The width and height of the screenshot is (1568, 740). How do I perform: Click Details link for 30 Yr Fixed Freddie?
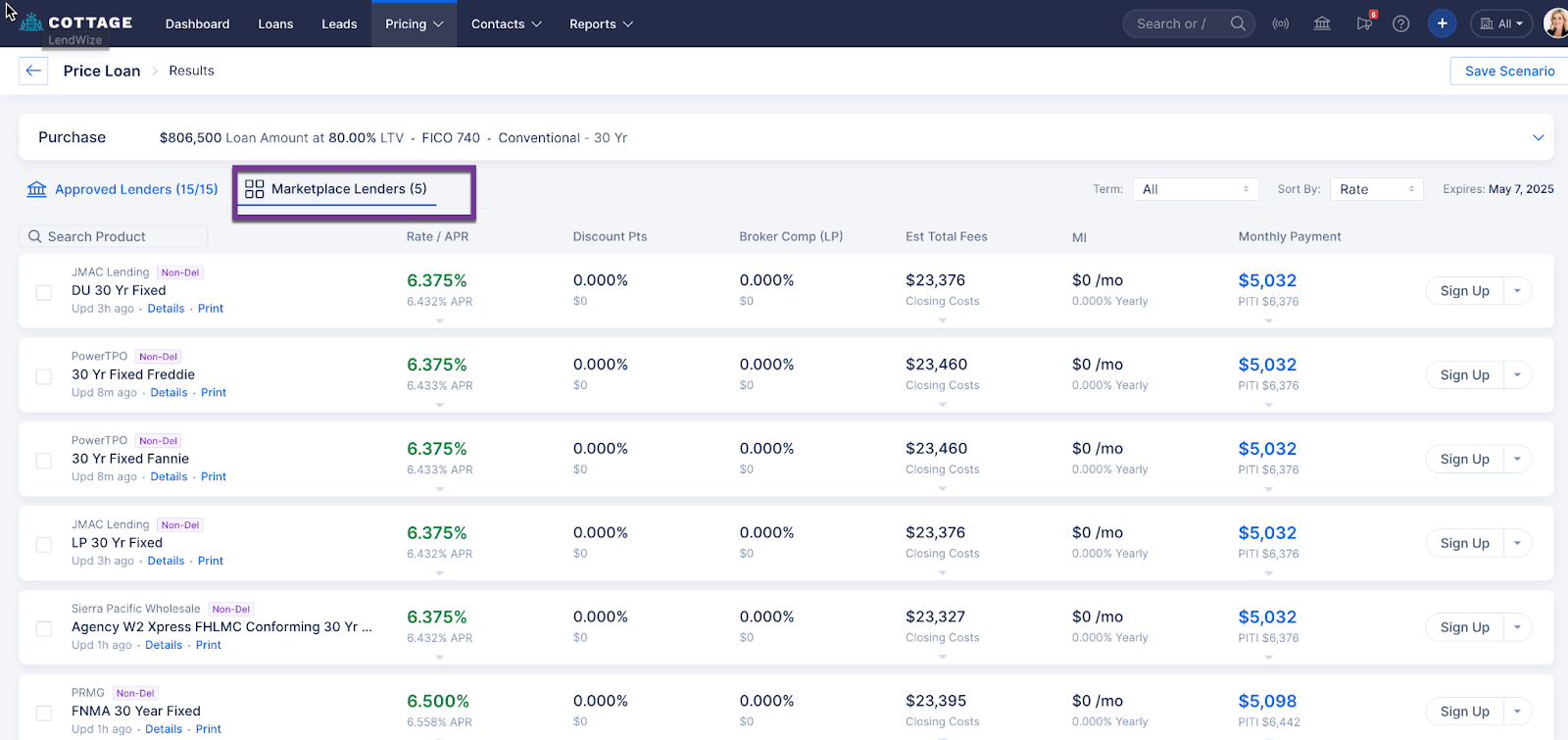169,393
